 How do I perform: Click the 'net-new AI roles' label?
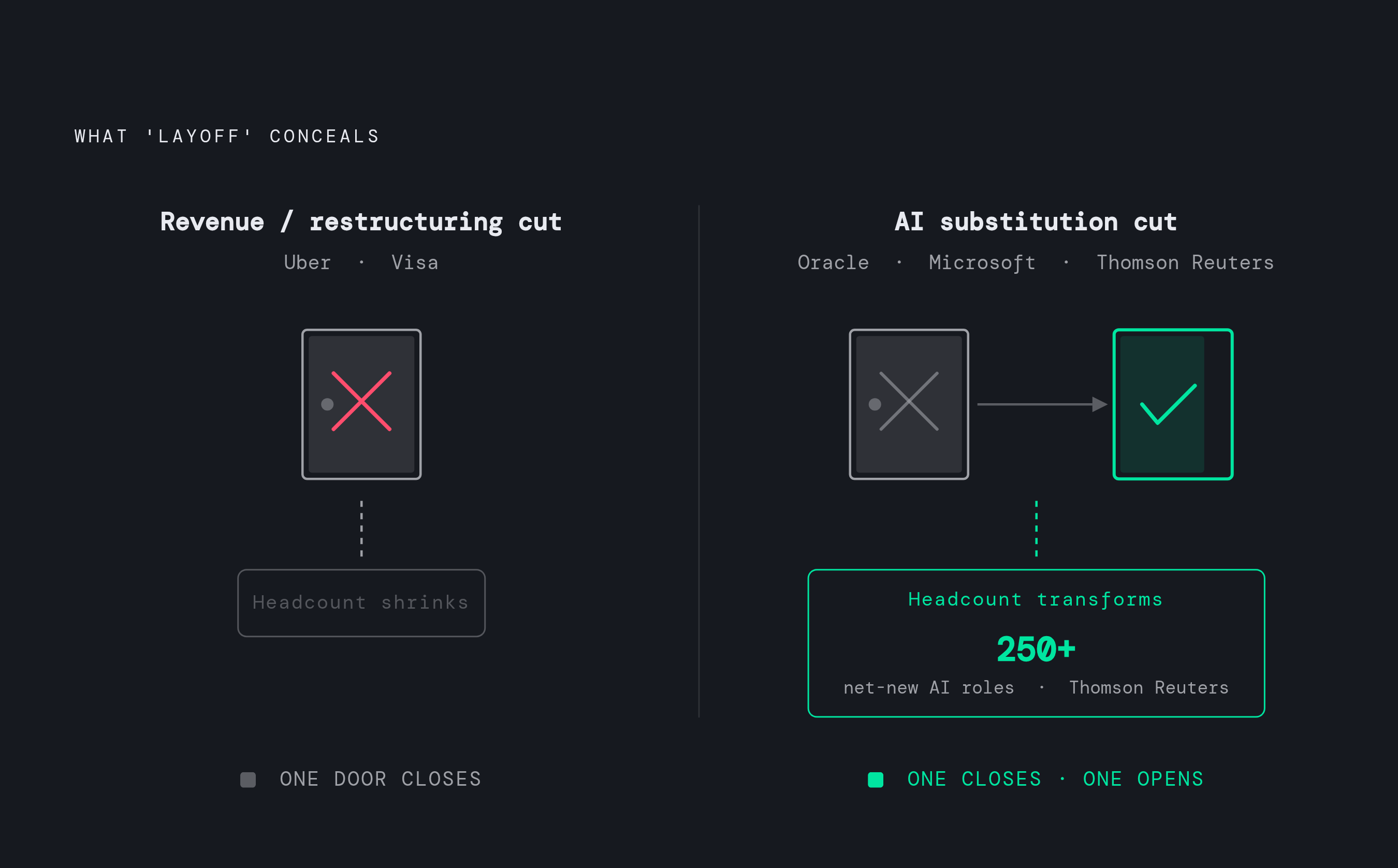coord(928,688)
